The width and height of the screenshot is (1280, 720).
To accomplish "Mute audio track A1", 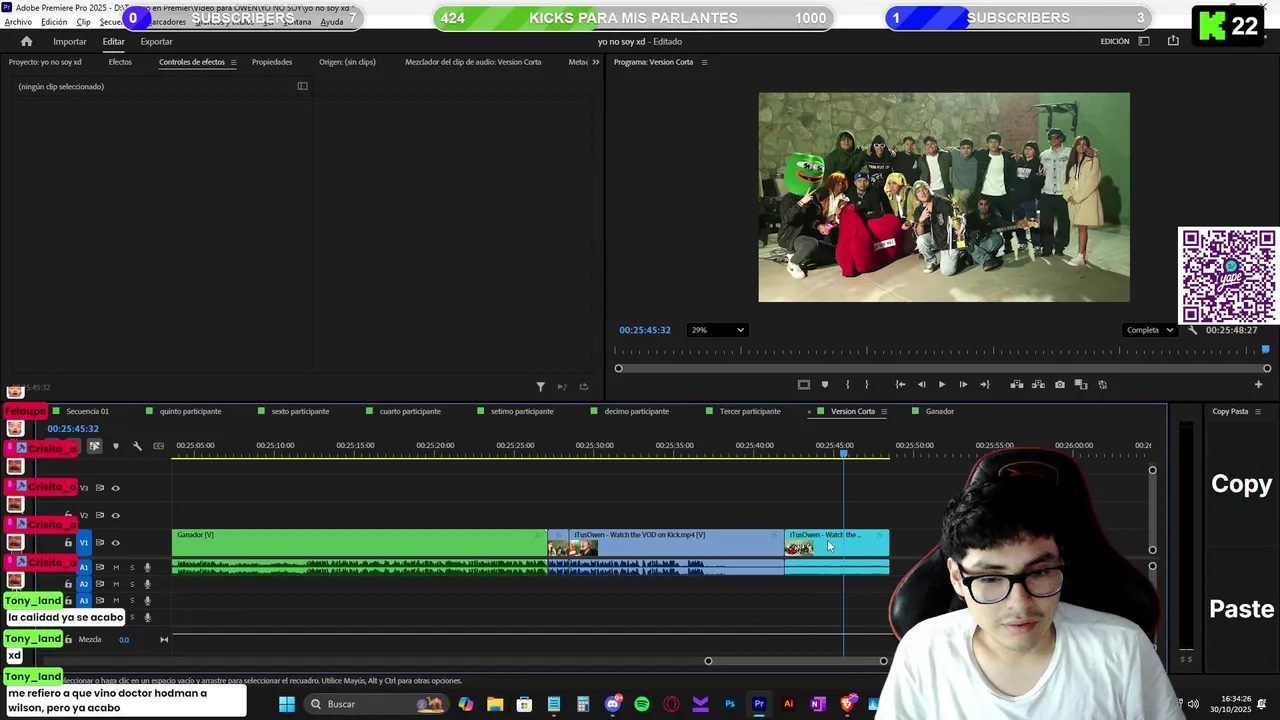I will (116, 568).
